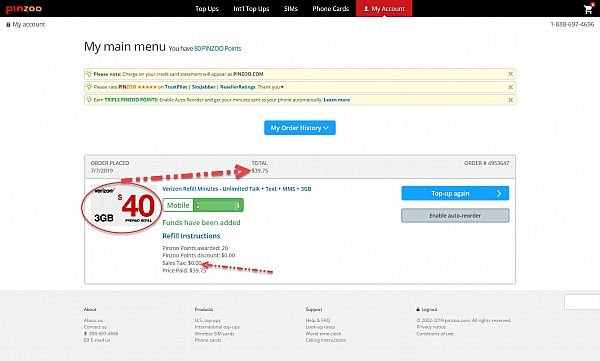Click the Verizon $40 refill thumbnail
The width and height of the screenshot is (600, 361).
124,206
